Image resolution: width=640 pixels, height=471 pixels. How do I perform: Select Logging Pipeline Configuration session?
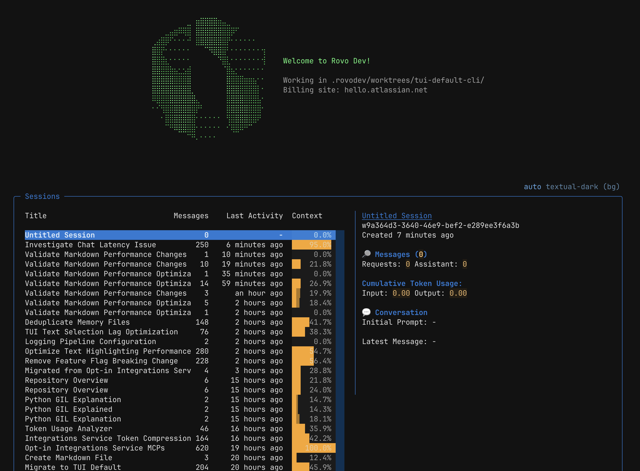pos(180,342)
